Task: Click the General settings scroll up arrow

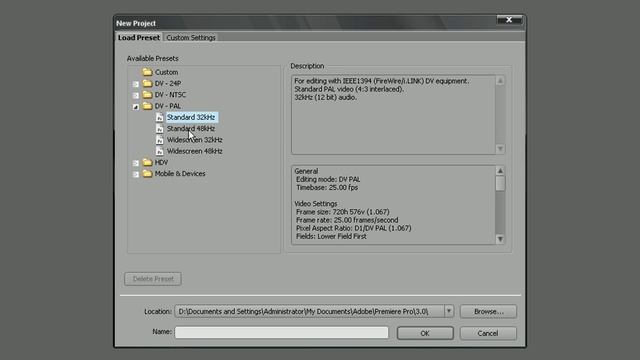Action: 500,171
